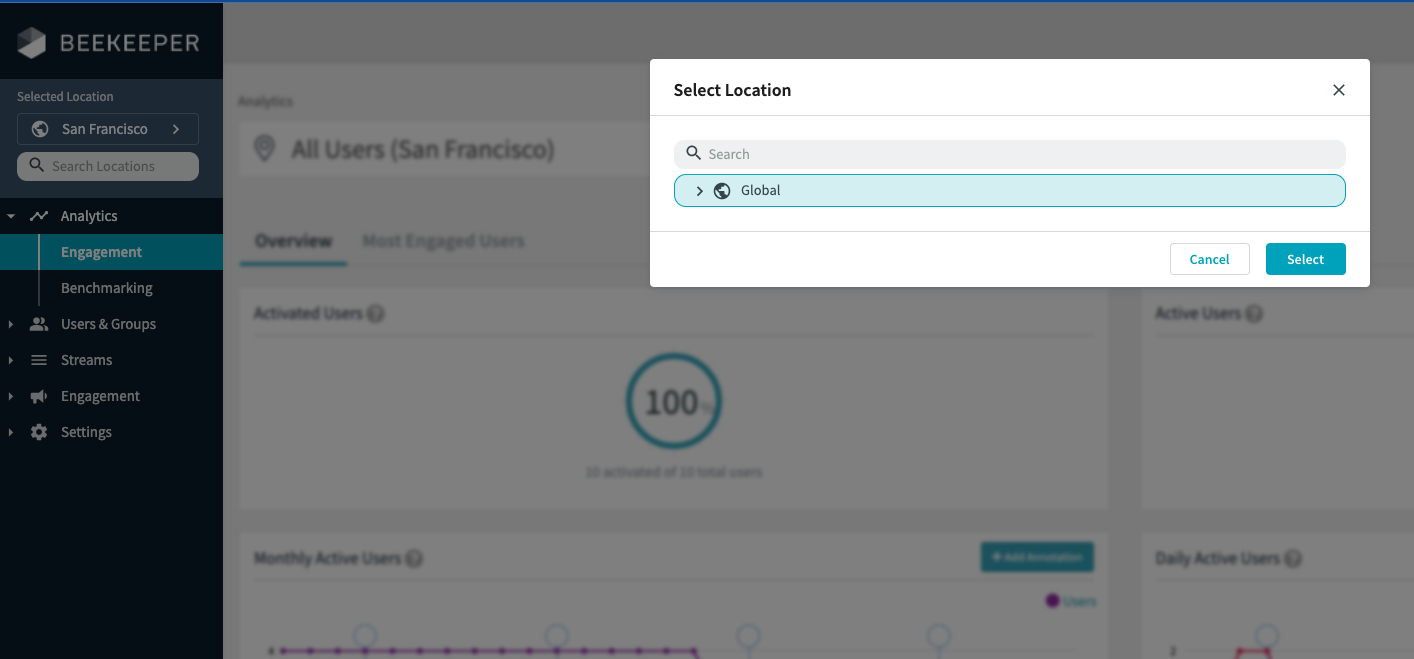The image size is (1414, 659).
Task: Click the Activated Users help icon
Action: pos(375,314)
